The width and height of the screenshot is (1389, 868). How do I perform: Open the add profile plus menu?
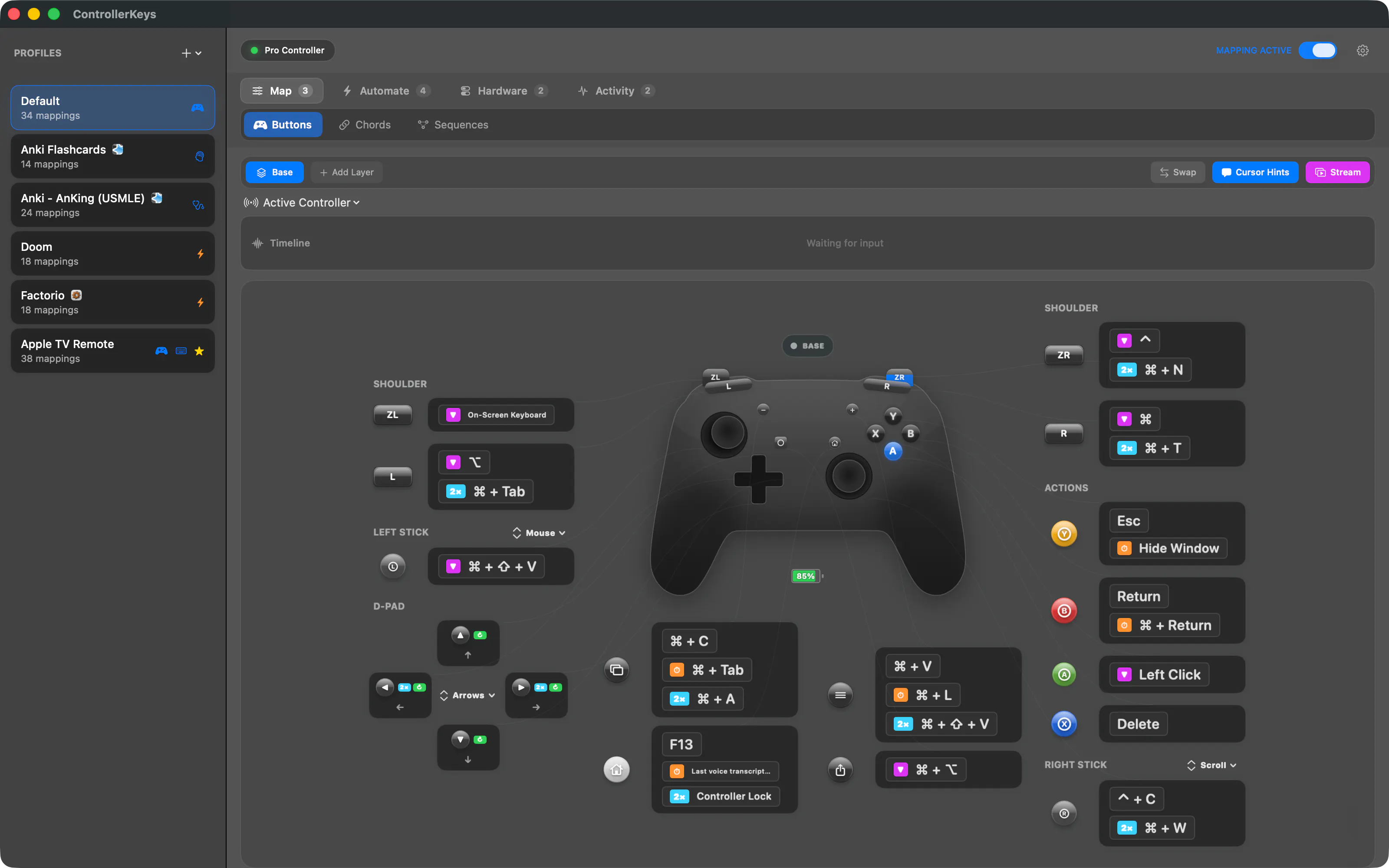coord(192,53)
